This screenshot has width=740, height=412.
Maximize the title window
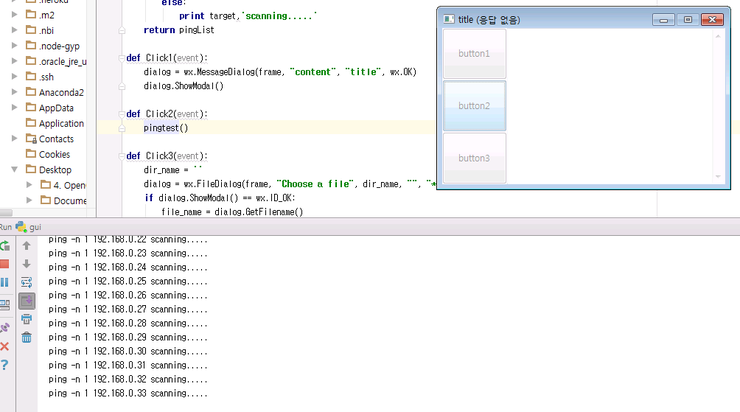[688, 20]
